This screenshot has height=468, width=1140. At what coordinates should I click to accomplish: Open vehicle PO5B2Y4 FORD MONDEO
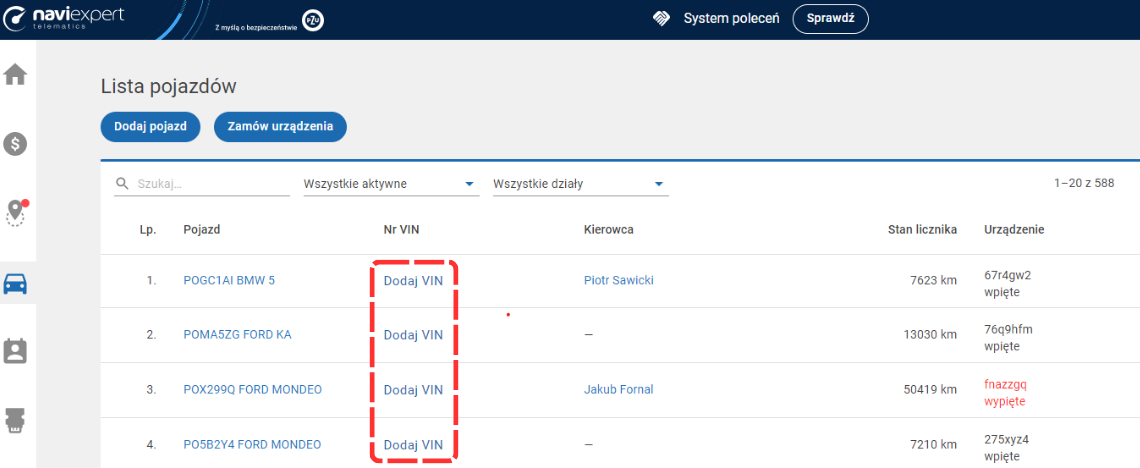tap(252, 445)
